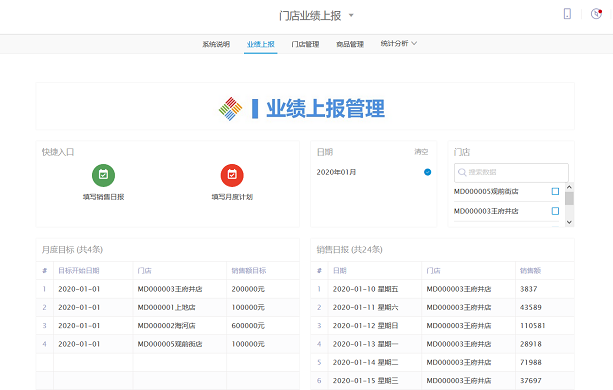Viewport: 613px width, 390px height.
Task: Click the 销售额 column header in 销售日报
Action: [530, 270]
